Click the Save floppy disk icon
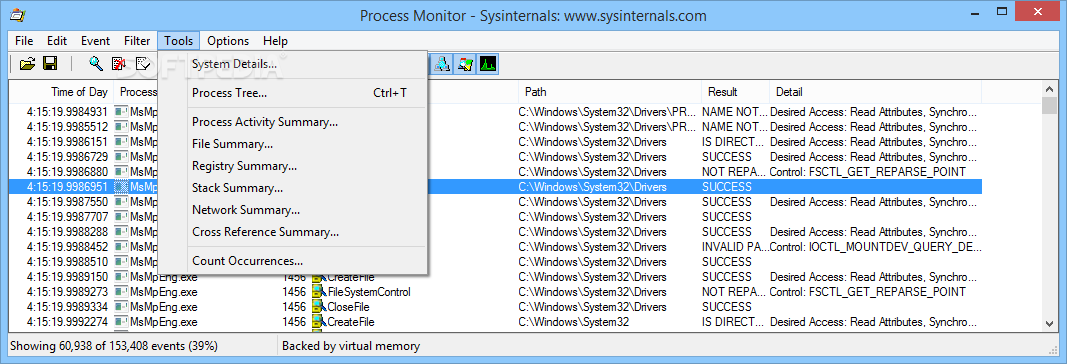 click(50, 64)
